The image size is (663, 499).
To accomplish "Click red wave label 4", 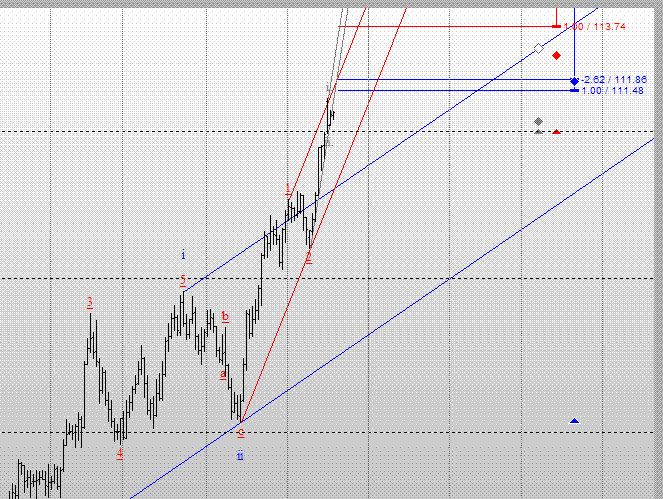I will [x=119, y=452].
